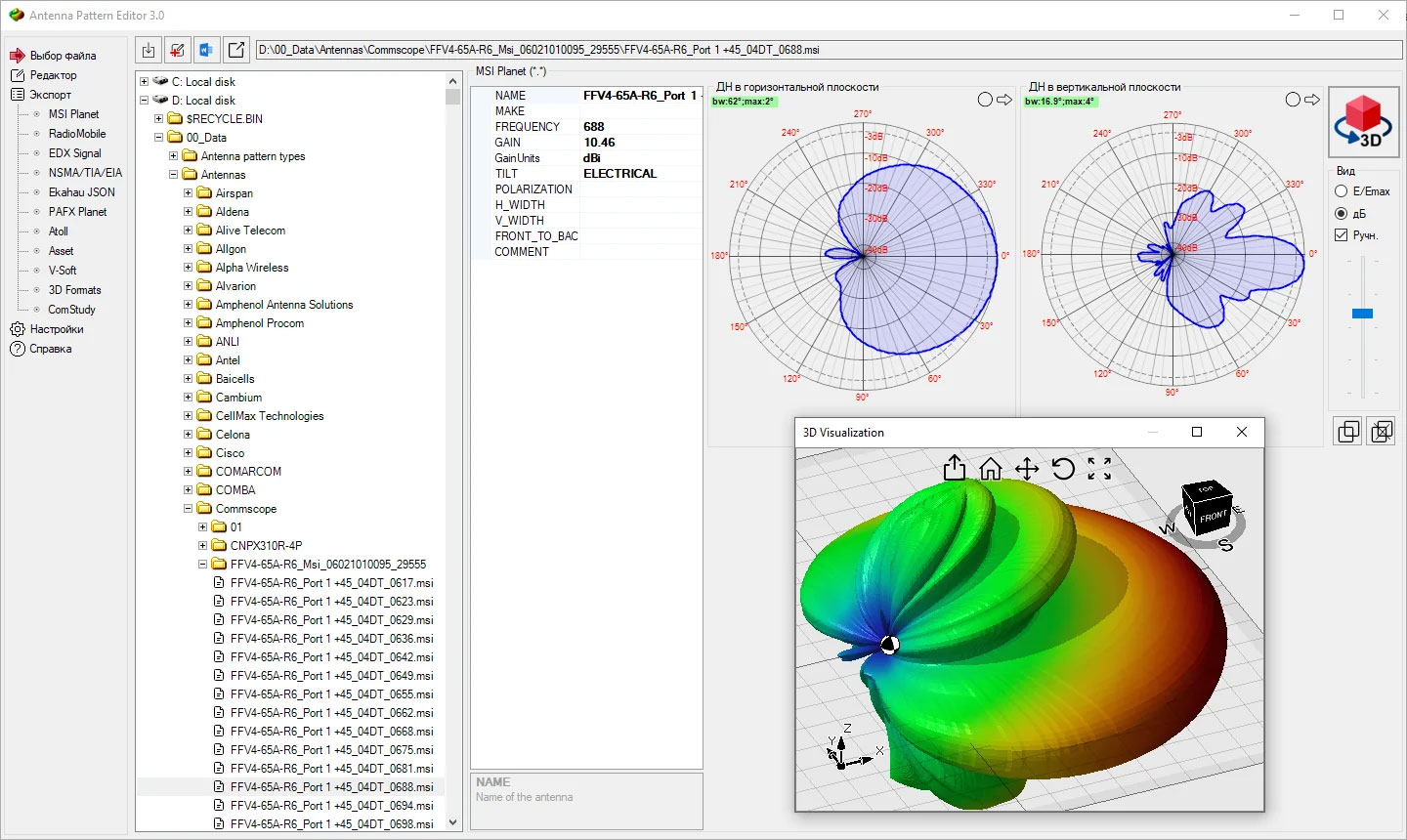
Task: Click the share/export icon in 3D Visualization
Action: pos(955,469)
